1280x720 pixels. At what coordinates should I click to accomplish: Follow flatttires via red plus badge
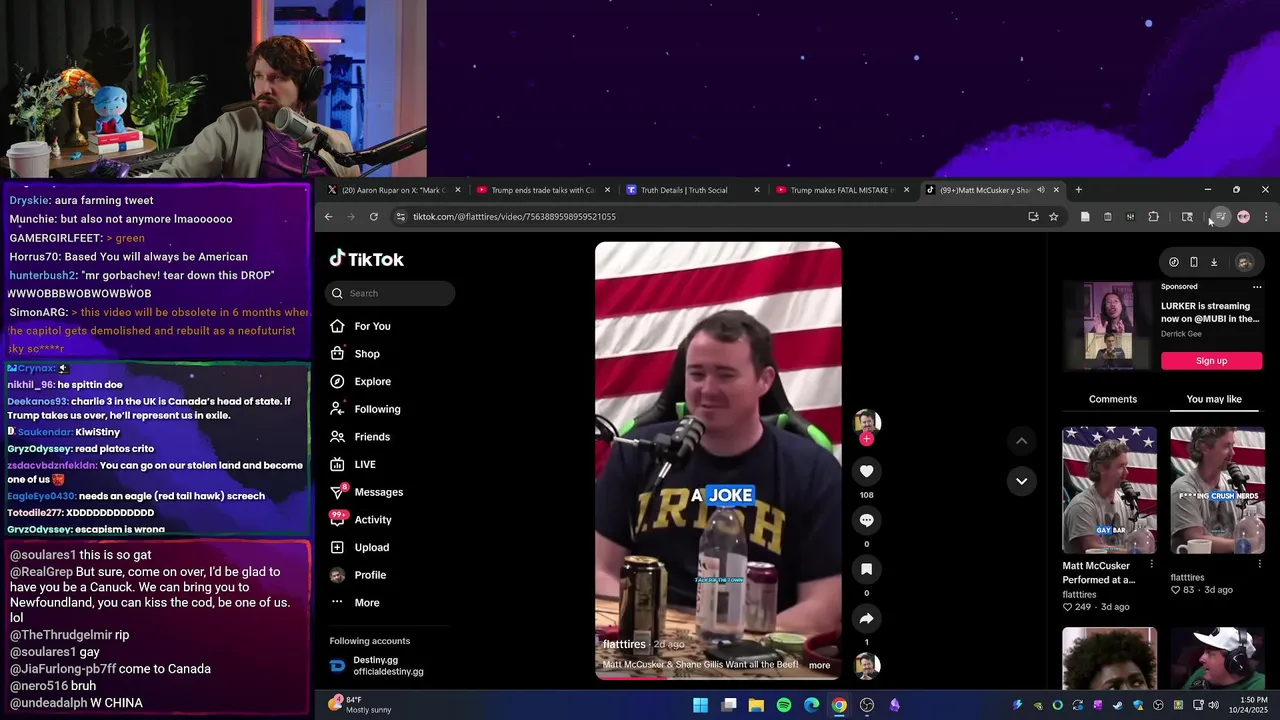click(x=866, y=439)
